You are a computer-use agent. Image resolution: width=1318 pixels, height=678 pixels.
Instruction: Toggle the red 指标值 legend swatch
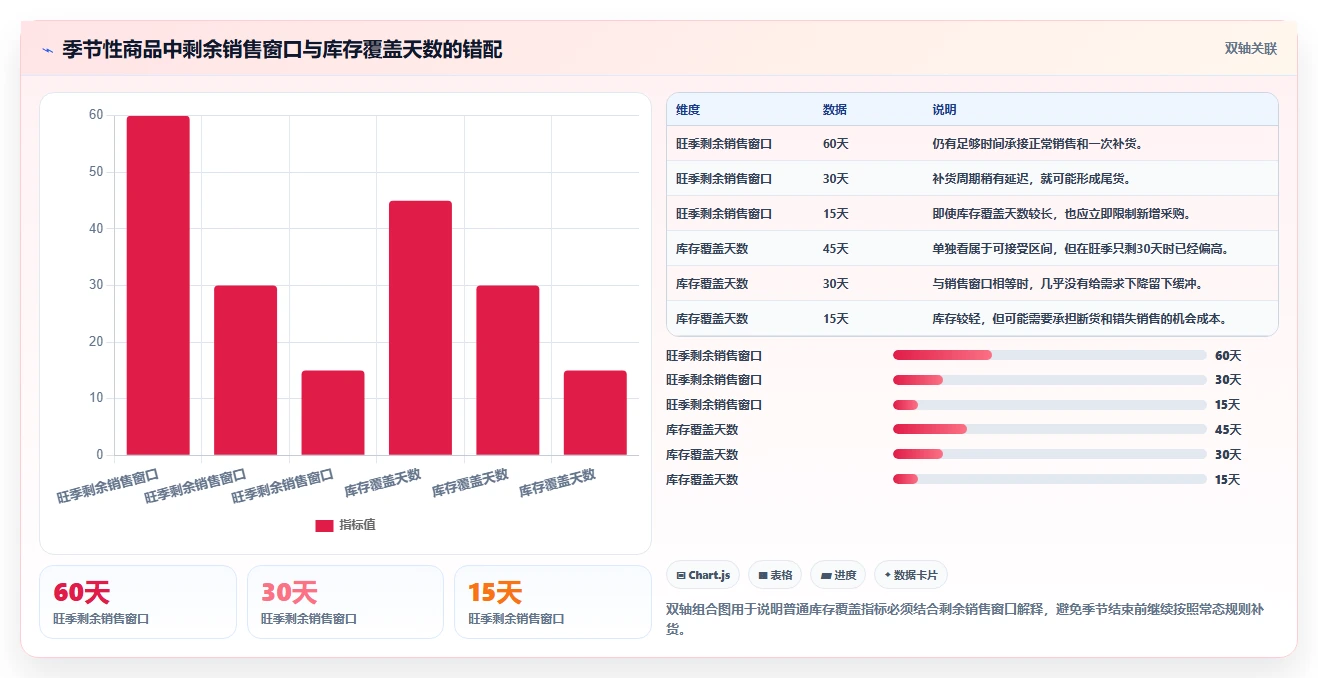click(324, 525)
